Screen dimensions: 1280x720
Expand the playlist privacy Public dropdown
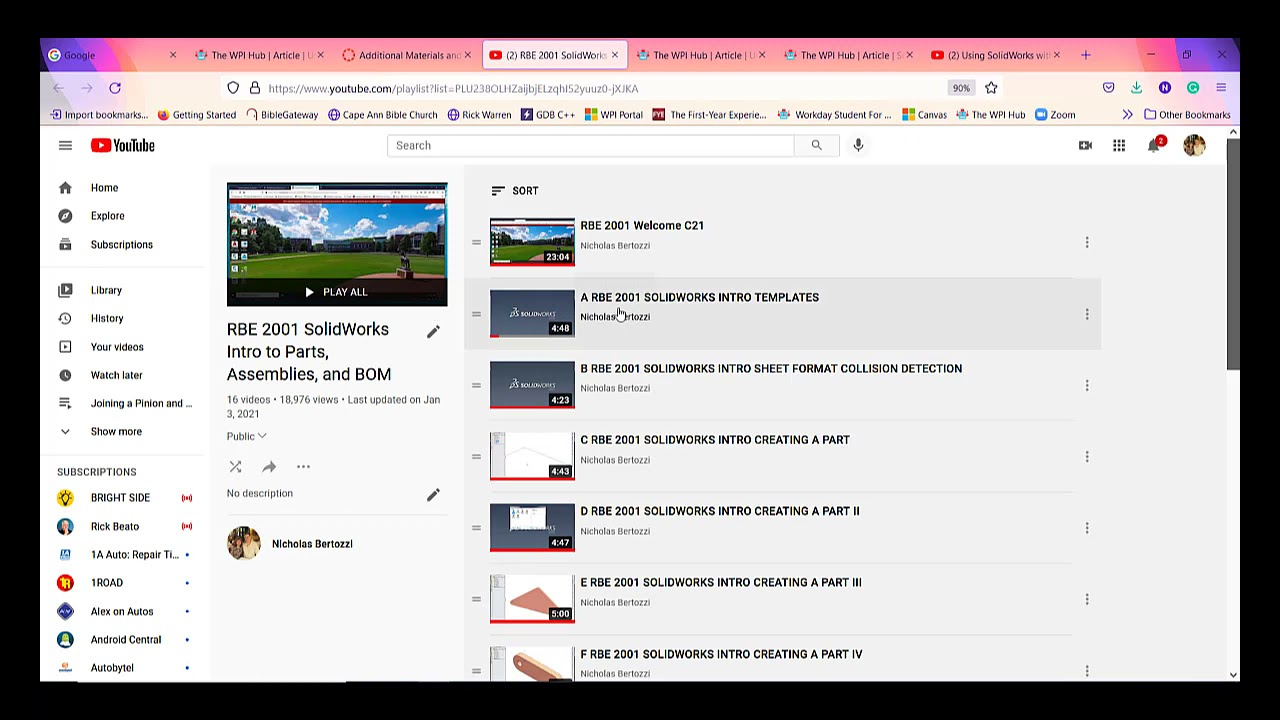coord(246,436)
